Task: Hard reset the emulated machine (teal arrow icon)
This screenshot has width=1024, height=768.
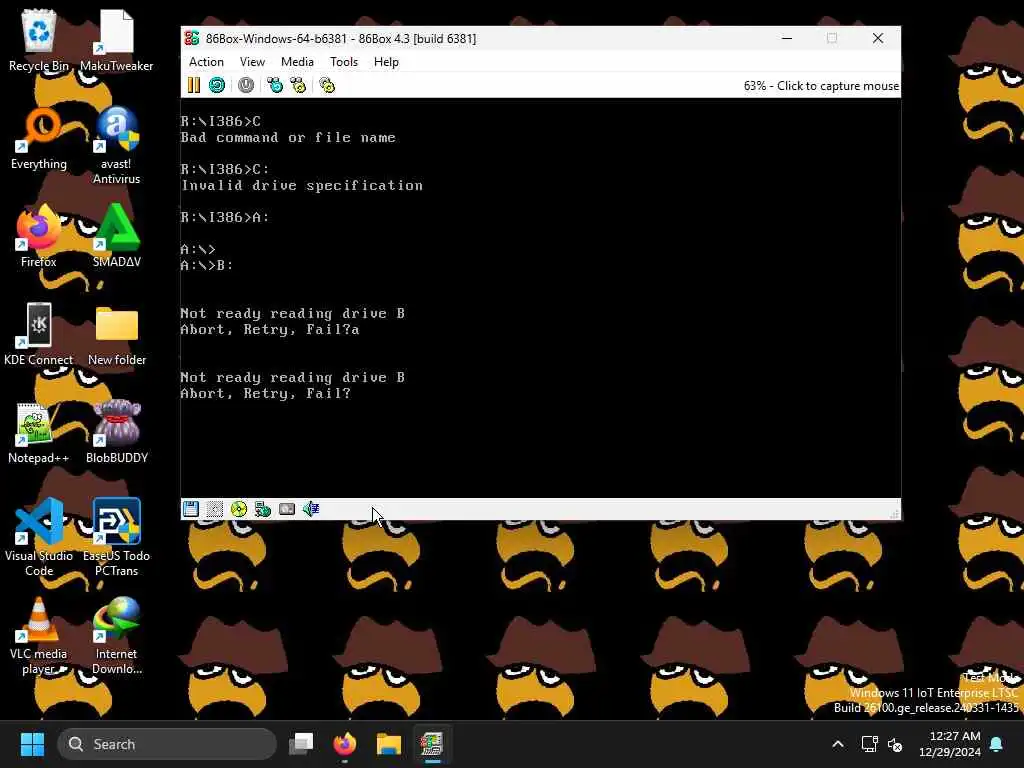Action: [217, 85]
